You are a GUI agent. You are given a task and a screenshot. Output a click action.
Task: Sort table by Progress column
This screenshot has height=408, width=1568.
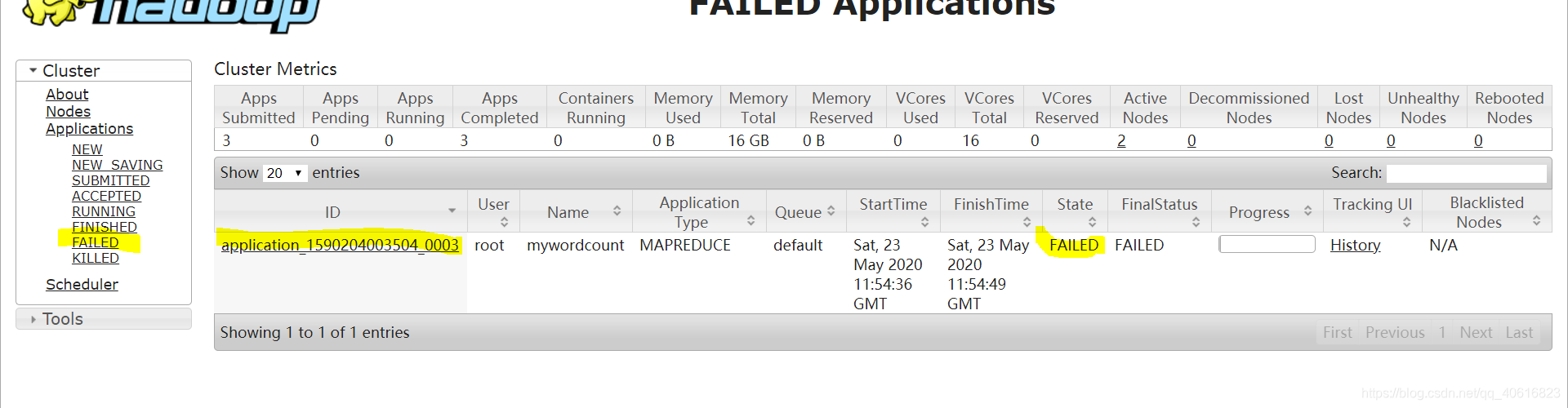(x=1268, y=212)
